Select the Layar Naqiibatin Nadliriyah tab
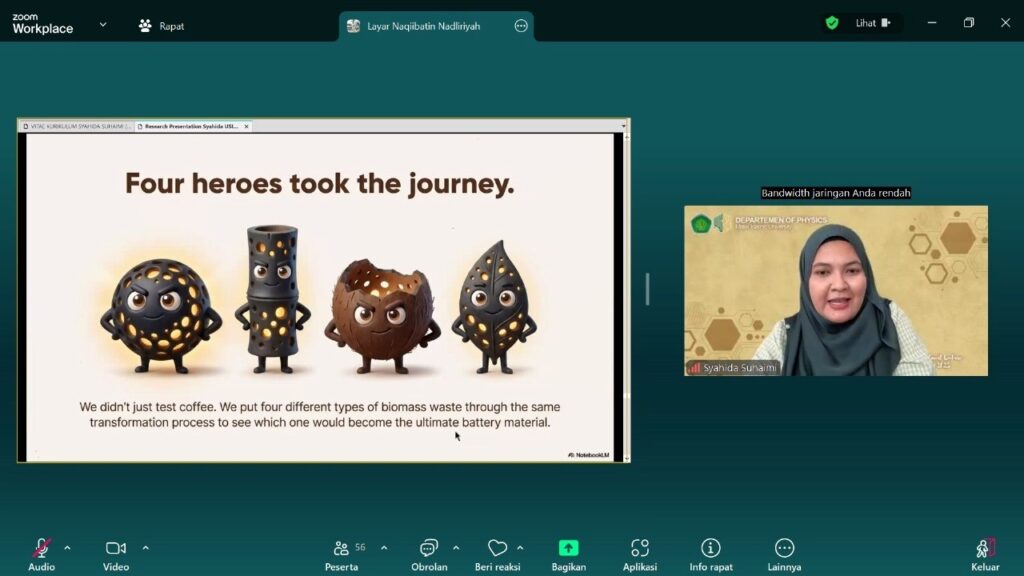The width and height of the screenshot is (1024, 576). pos(423,26)
